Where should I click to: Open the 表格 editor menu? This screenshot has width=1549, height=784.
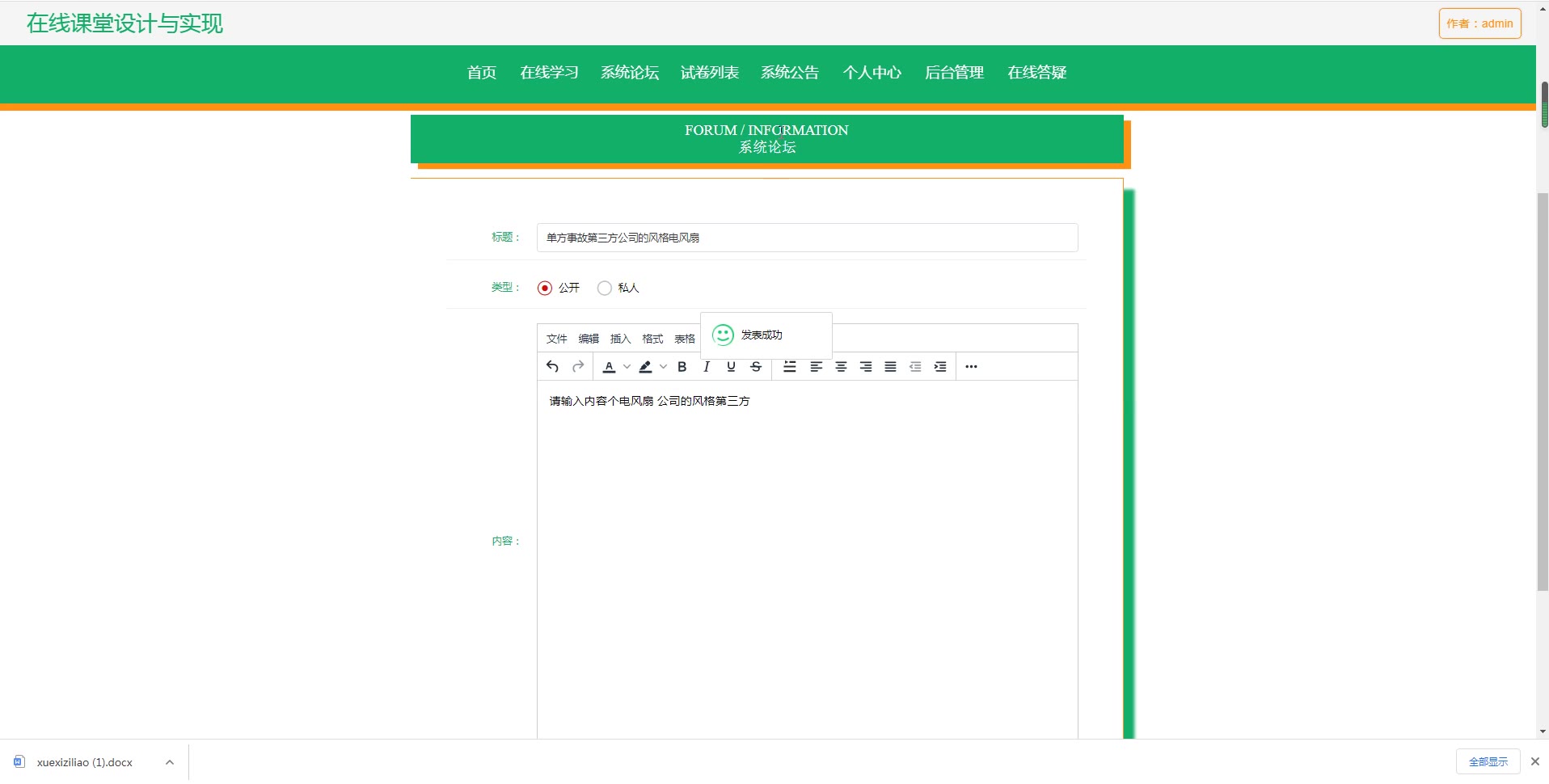[685, 339]
